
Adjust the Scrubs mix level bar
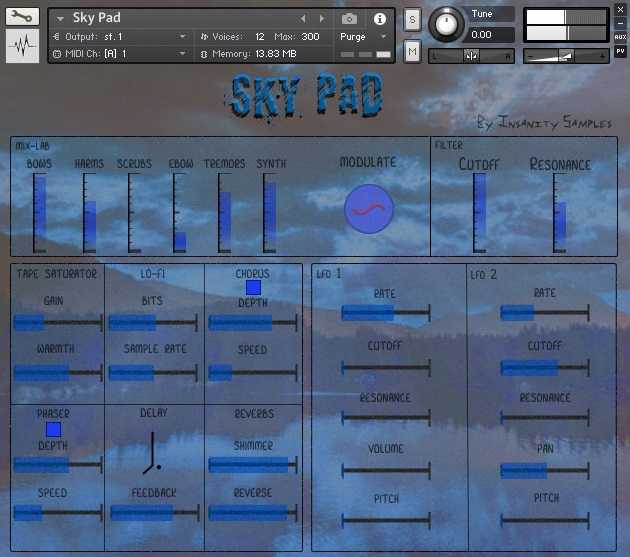(135, 213)
